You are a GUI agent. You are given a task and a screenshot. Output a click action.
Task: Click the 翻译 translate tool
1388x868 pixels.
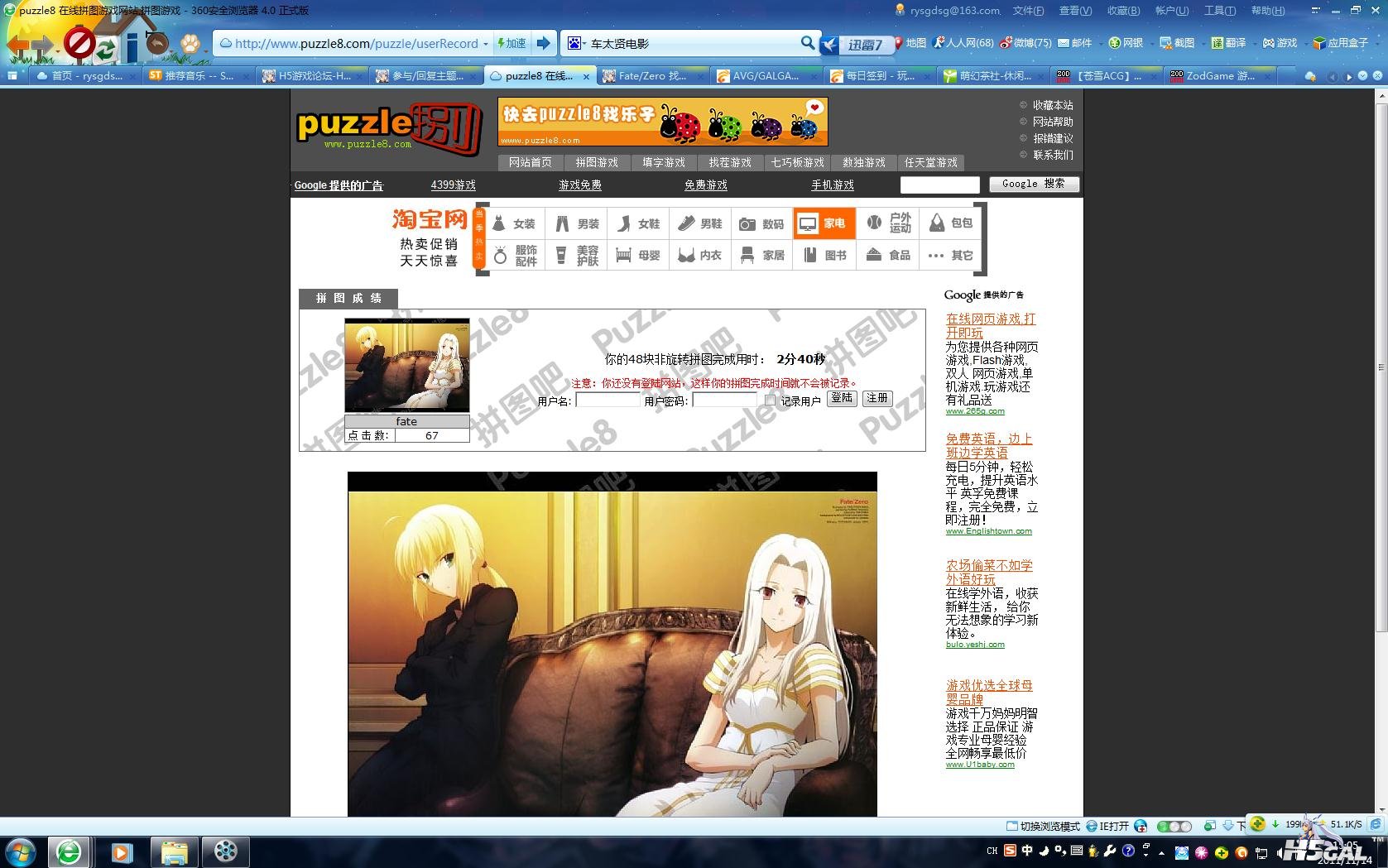(1228, 43)
